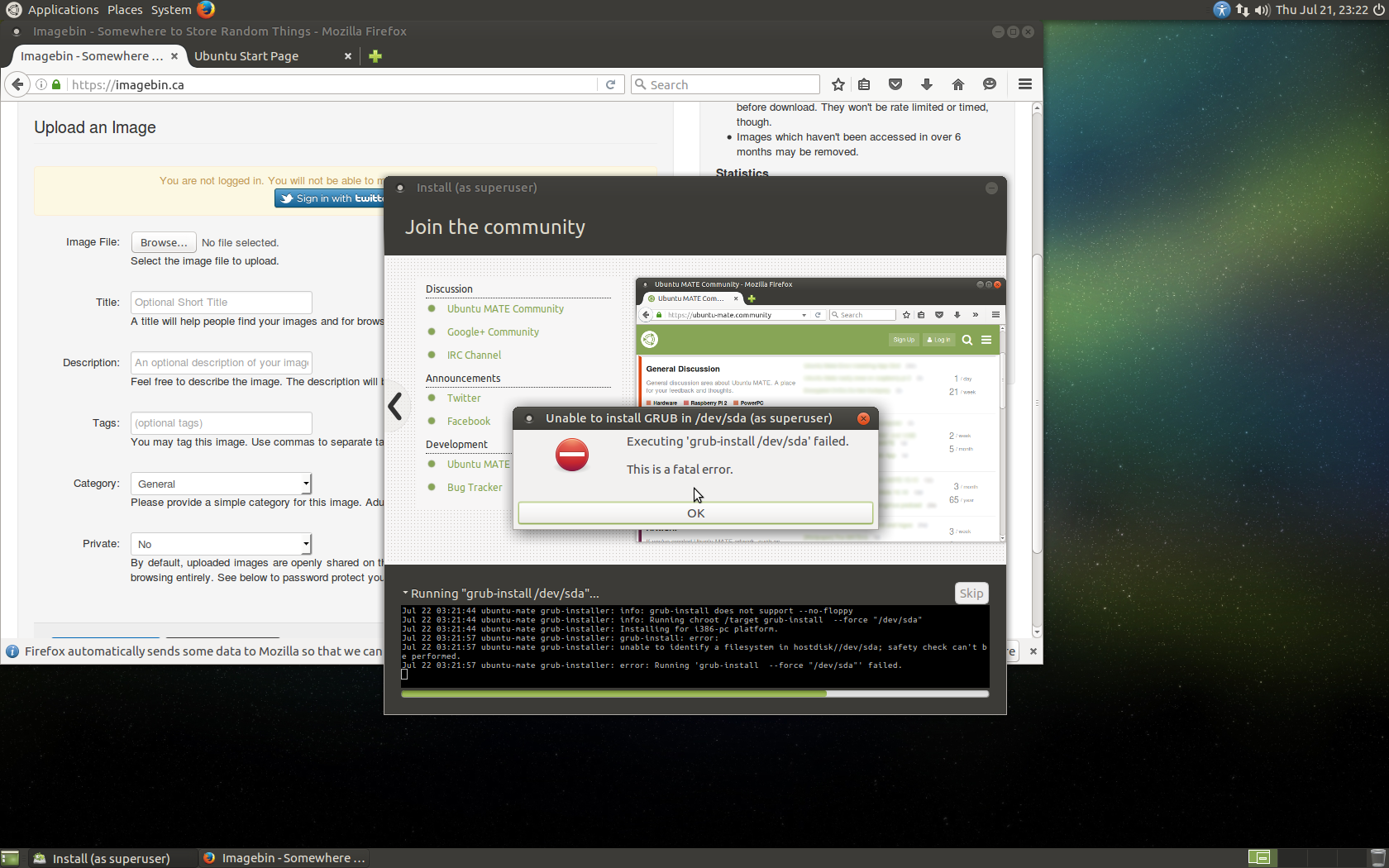Open a new tab with plus icon

point(375,56)
